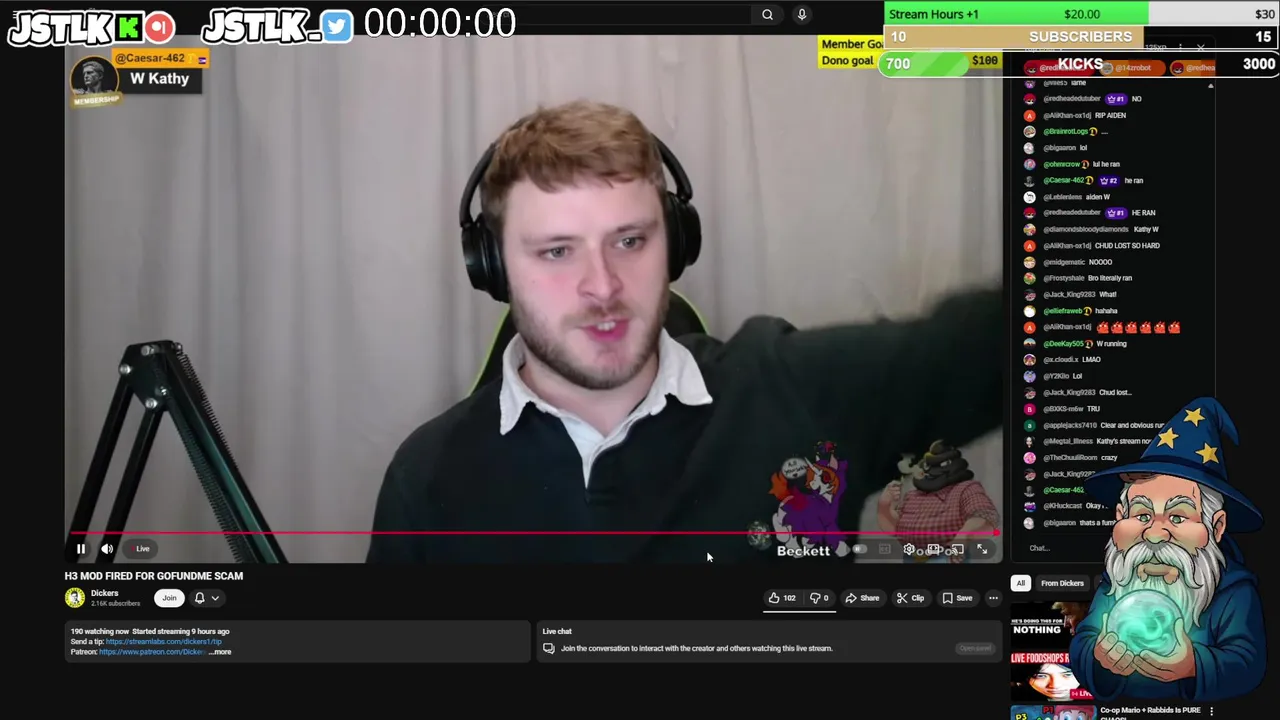Screen dimensions: 1280x720
Task: Open the Dickers channel avatar
Action: coord(75,598)
